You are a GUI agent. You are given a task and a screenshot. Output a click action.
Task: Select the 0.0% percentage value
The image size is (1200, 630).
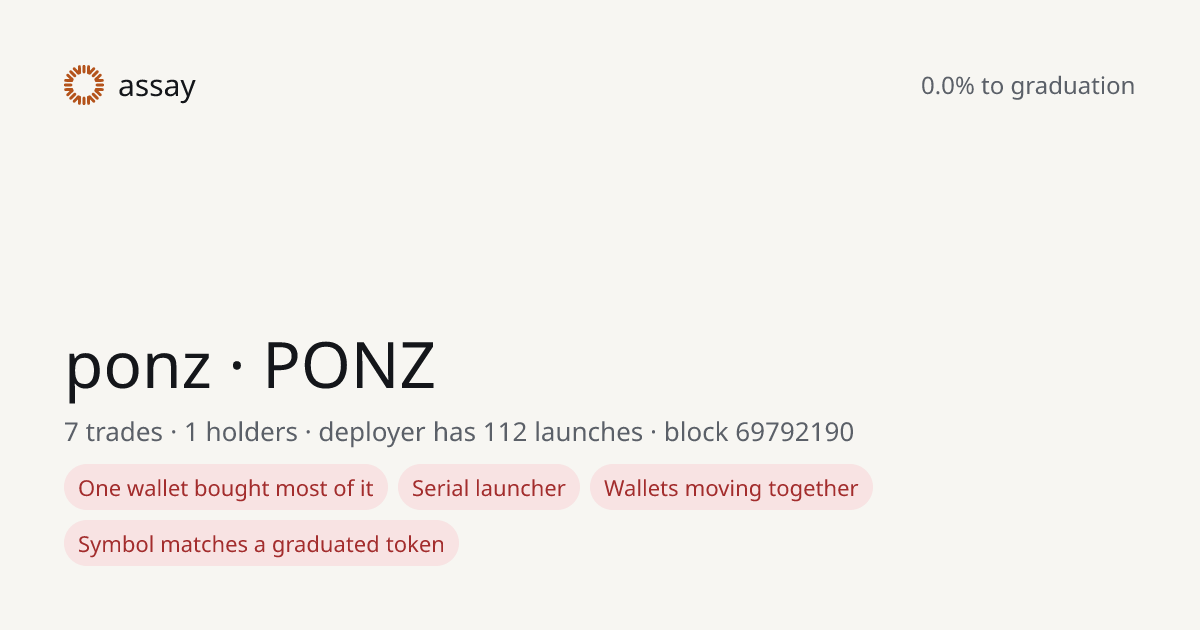pyautogui.click(x=948, y=86)
